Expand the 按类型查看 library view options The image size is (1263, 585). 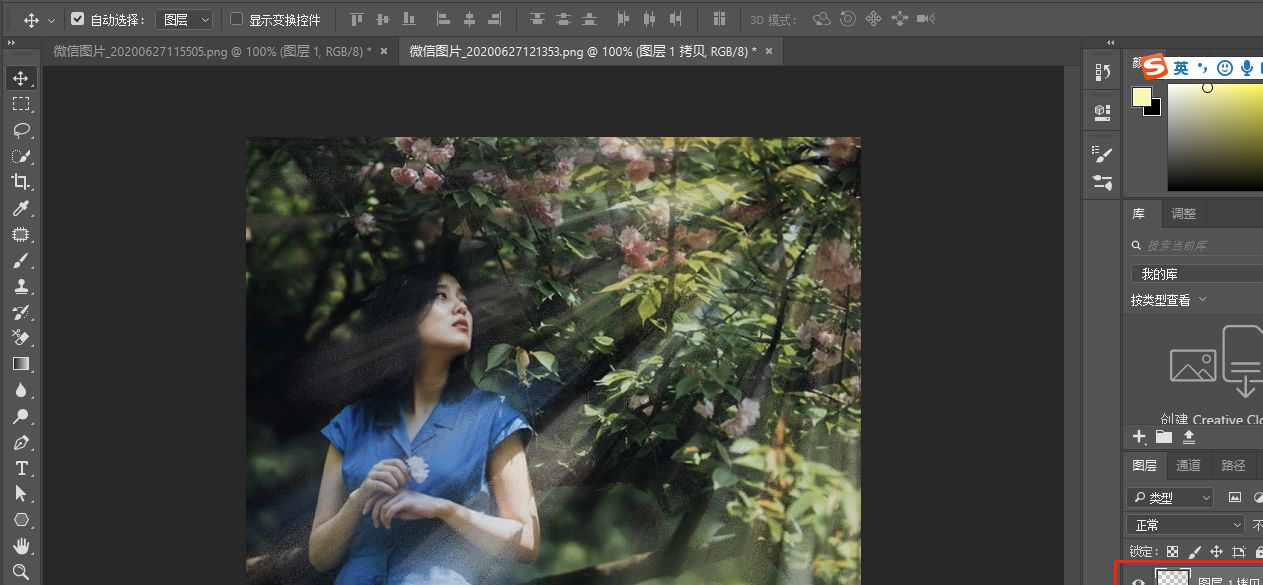(1168, 300)
